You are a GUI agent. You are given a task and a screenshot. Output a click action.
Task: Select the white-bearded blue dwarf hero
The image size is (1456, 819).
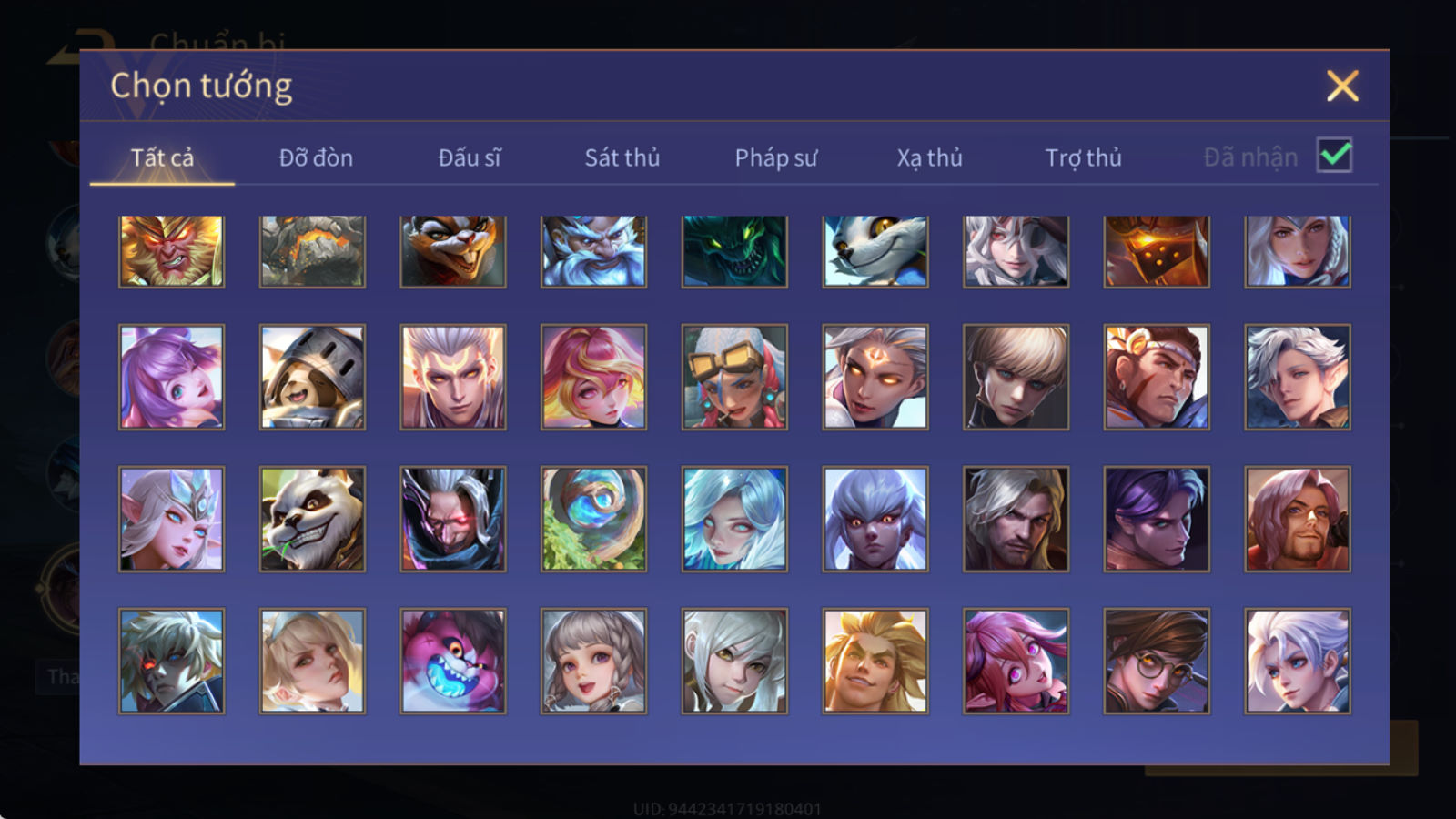click(593, 251)
